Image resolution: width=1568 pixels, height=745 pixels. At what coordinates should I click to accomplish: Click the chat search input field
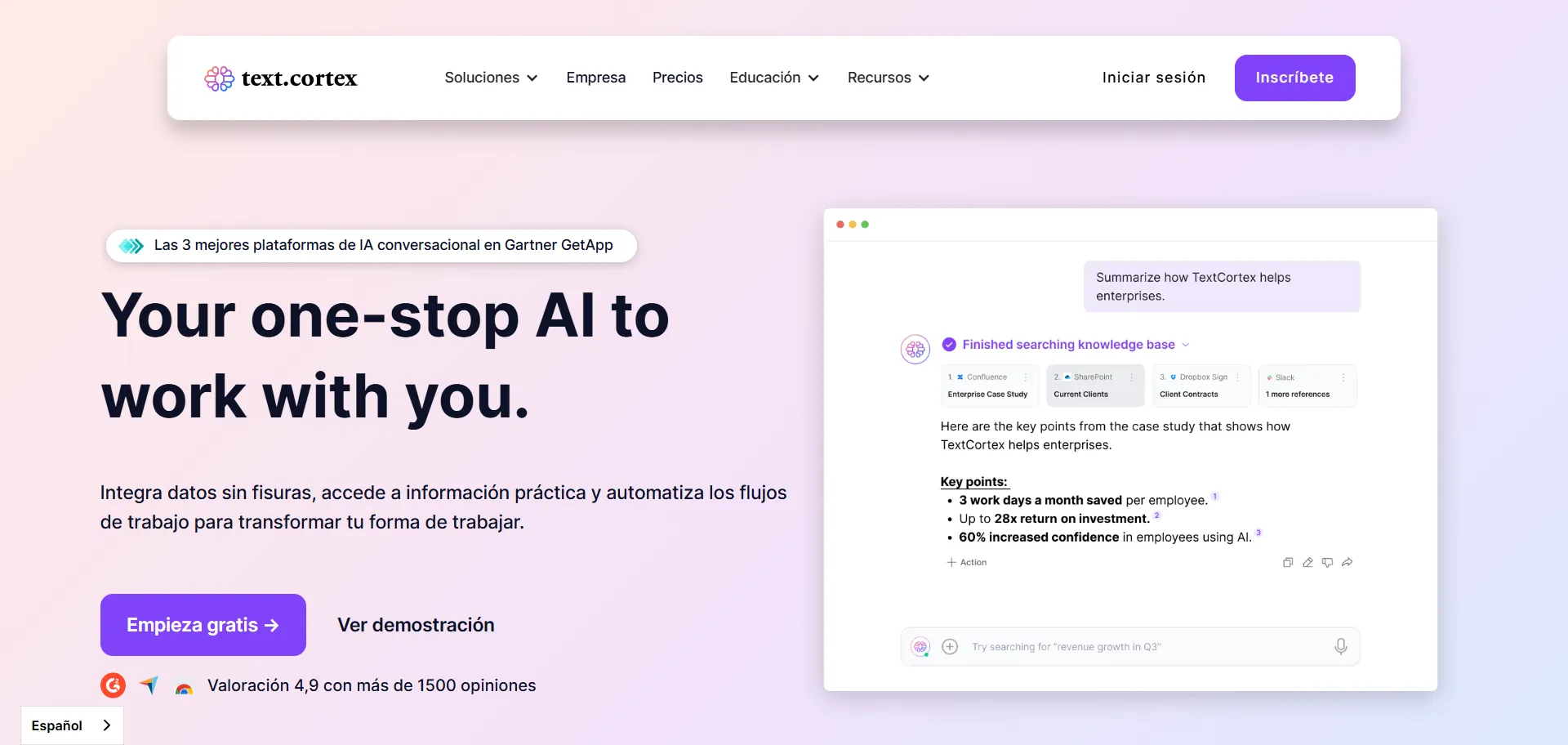click(1130, 647)
